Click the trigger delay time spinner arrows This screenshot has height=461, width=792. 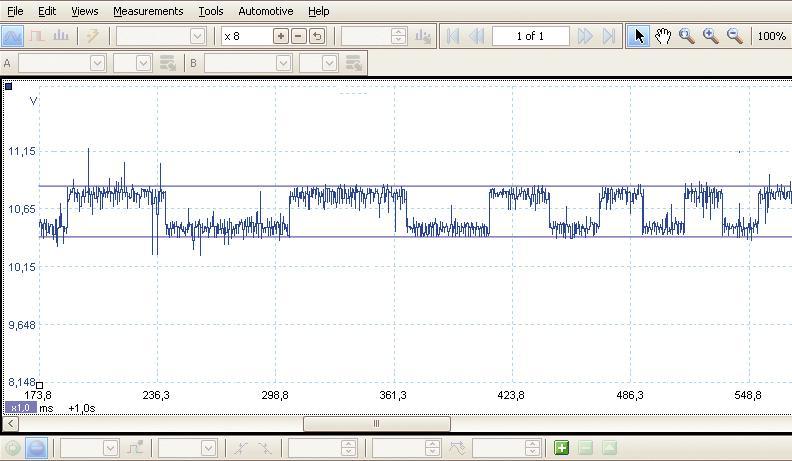(532, 448)
